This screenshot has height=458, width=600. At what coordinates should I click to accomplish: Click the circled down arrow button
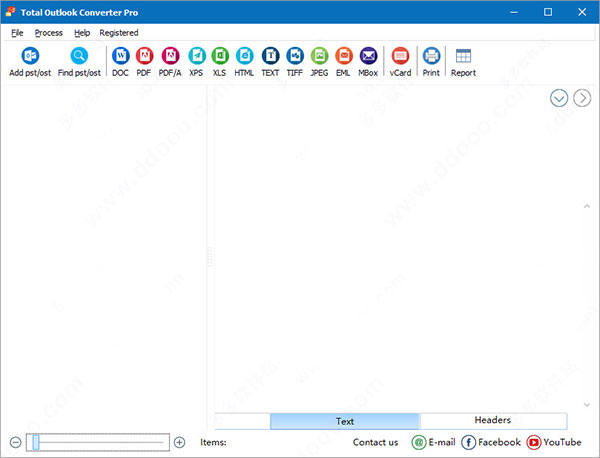[x=559, y=98]
